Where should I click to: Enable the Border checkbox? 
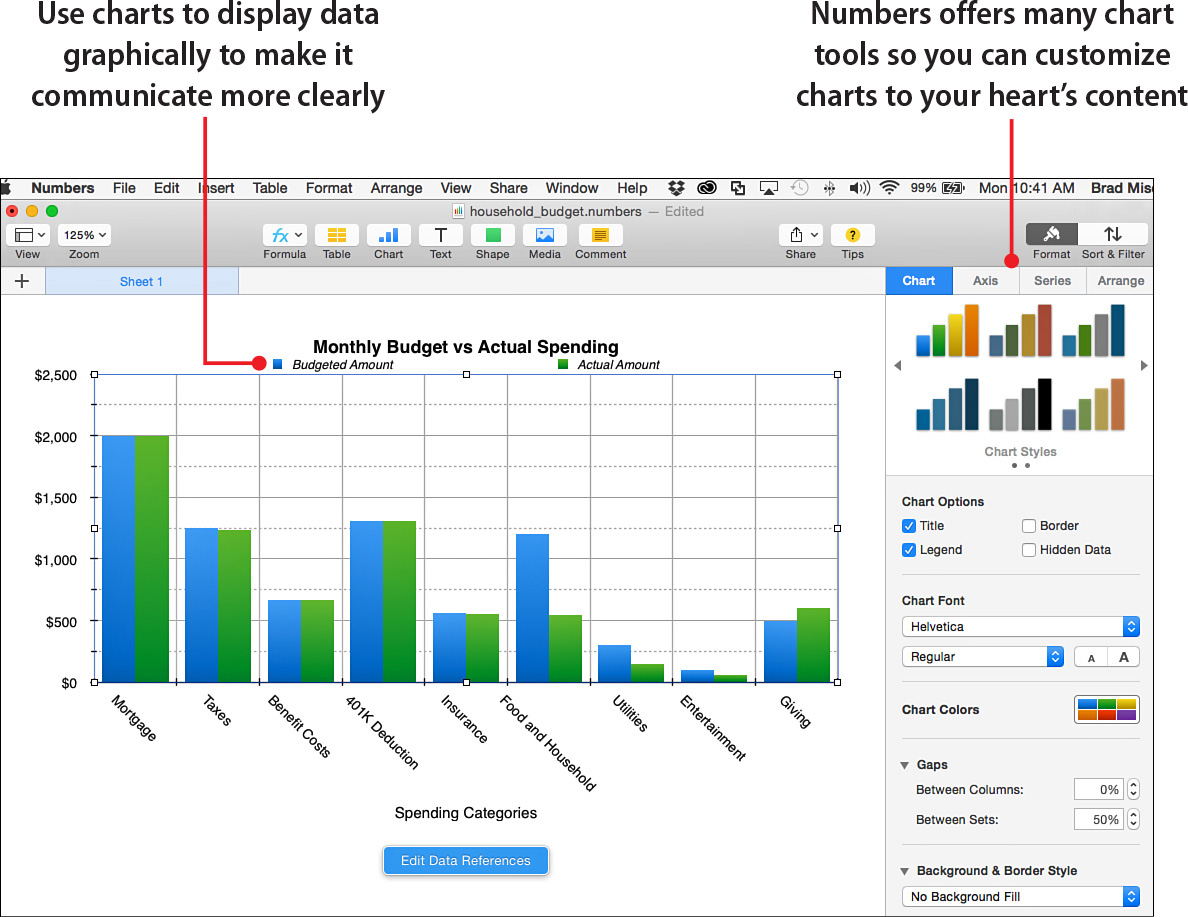click(1029, 526)
